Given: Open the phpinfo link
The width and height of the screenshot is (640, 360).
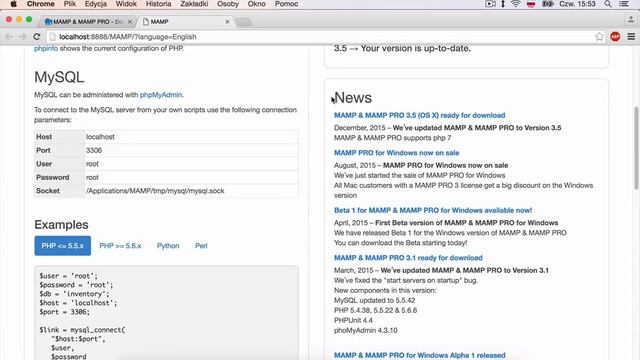Looking at the screenshot, I should coord(46,48).
